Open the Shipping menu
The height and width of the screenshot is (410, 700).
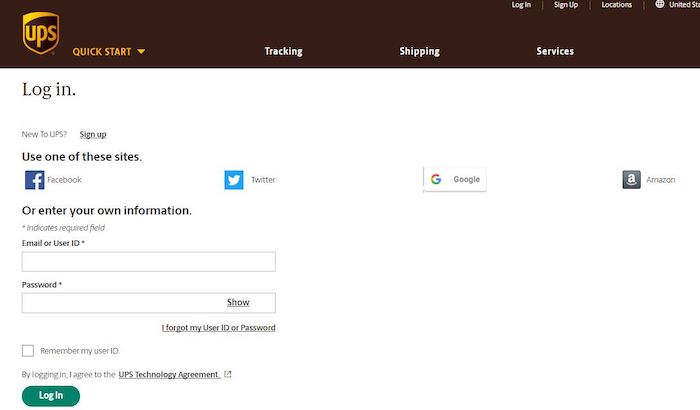(x=420, y=51)
